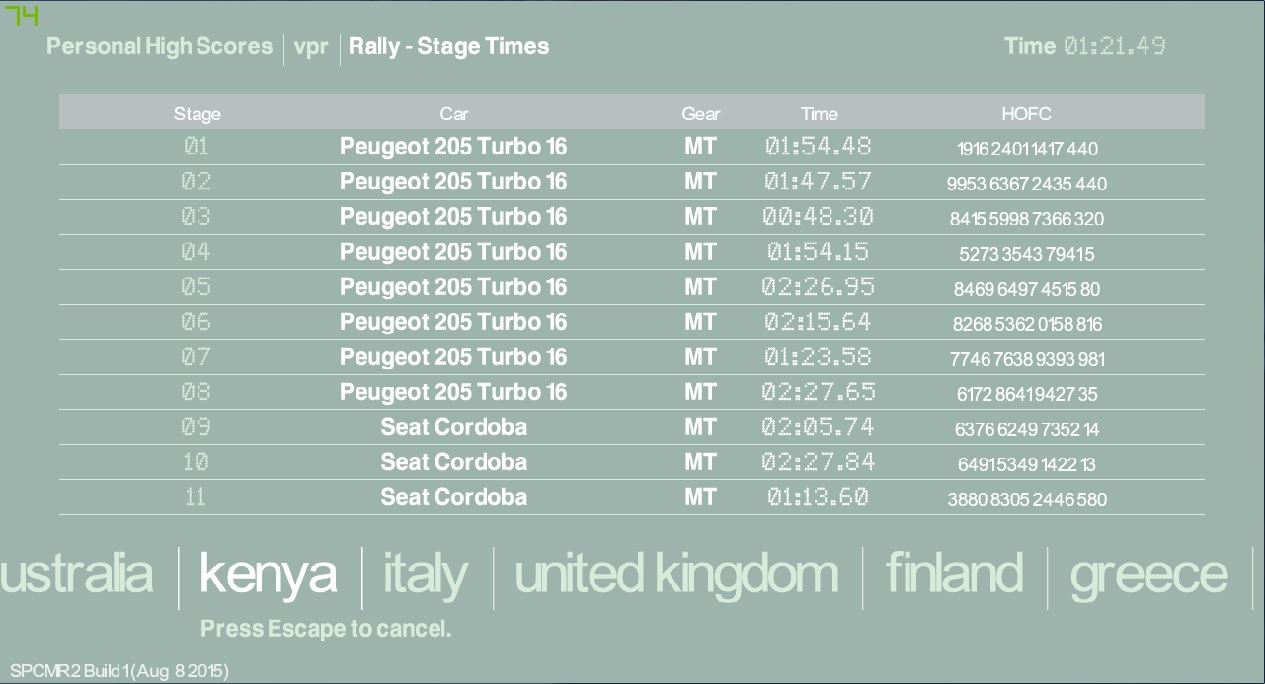This screenshot has width=1265, height=684.
Task: Open the greece country tab
Action: pos(1148,574)
